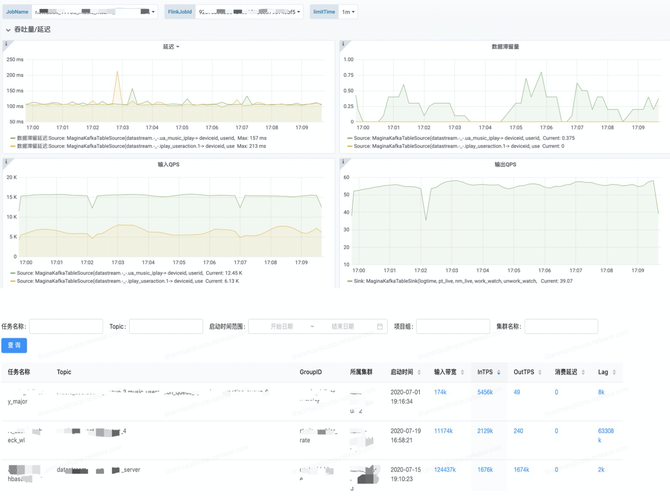Open the JobName variable dropdown
The image size is (670, 496).
pos(94,12)
